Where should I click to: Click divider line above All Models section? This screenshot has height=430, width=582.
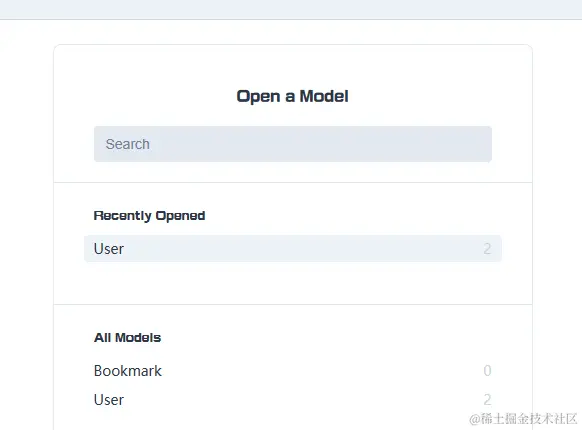[x=293, y=304]
